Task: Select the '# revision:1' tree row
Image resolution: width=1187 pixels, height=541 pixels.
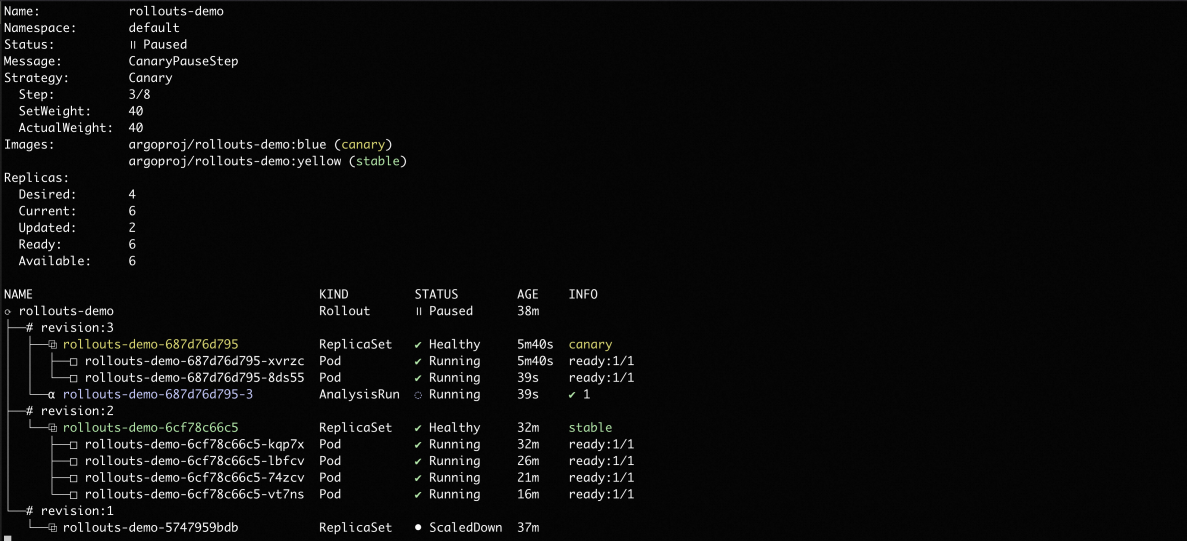Action: [x=68, y=511]
